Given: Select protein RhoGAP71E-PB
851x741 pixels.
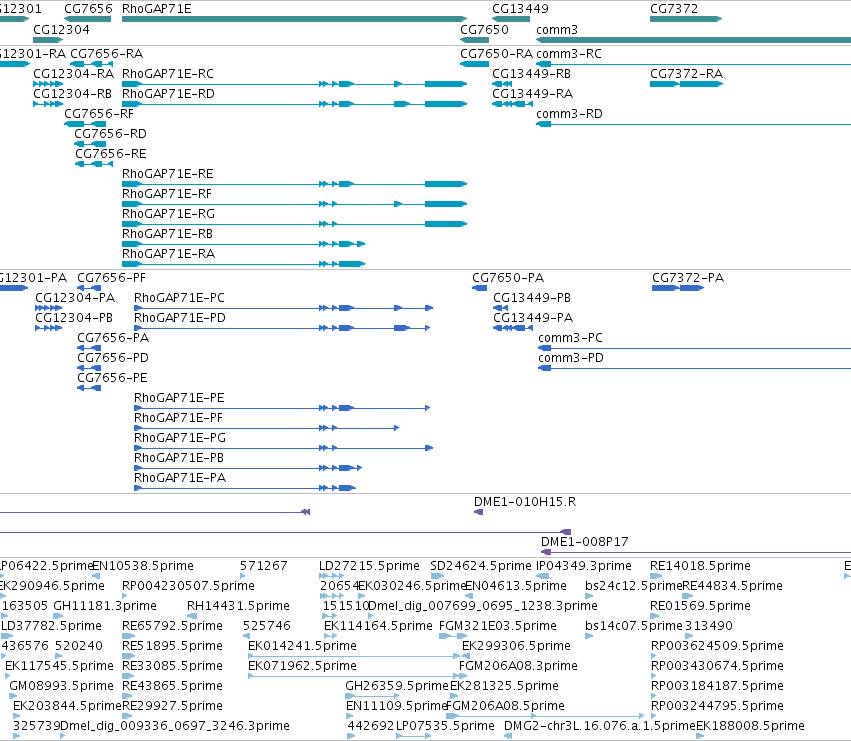Looking at the screenshot, I should click(x=248, y=468).
